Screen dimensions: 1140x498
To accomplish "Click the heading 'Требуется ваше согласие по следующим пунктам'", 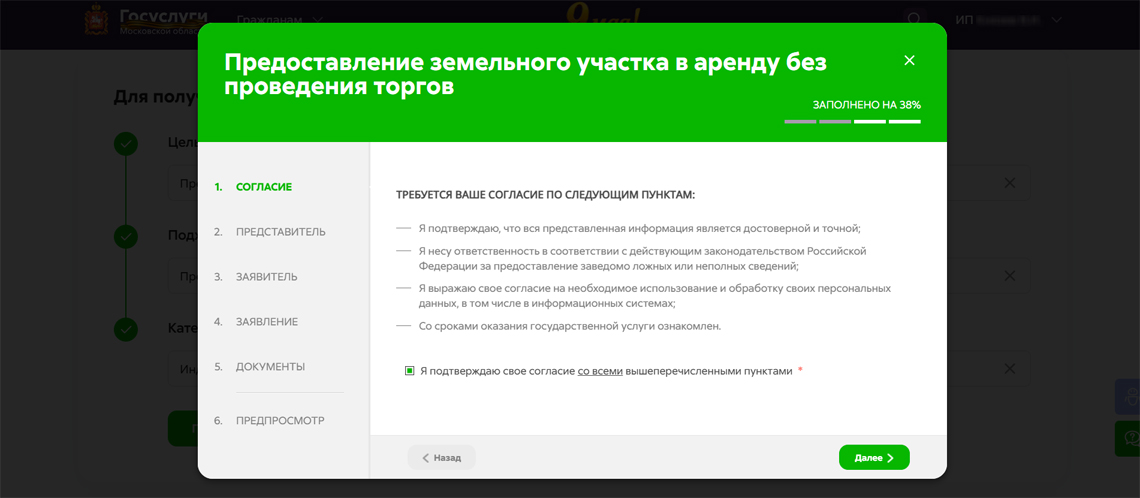I will 545,195.
